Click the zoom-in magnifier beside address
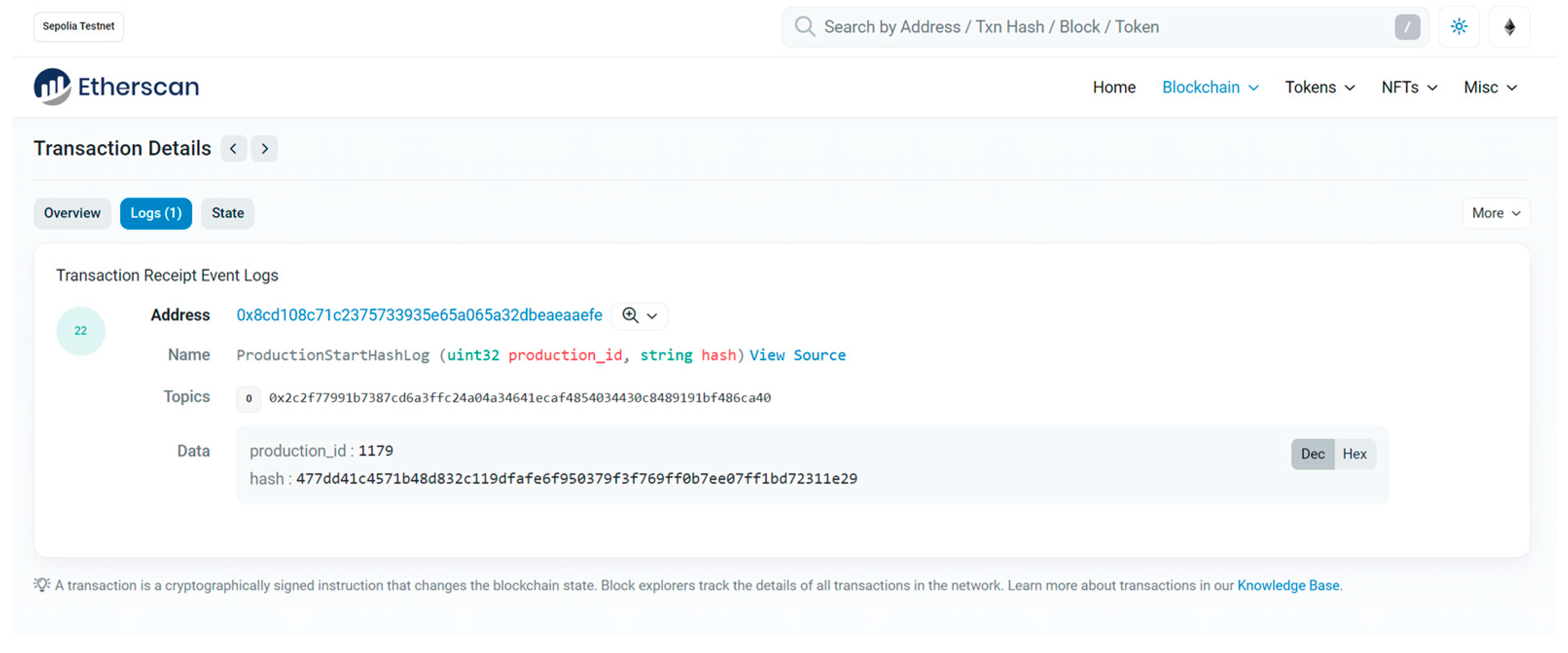Image resolution: width=1568 pixels, height=653 pixels. click(630, 315)
